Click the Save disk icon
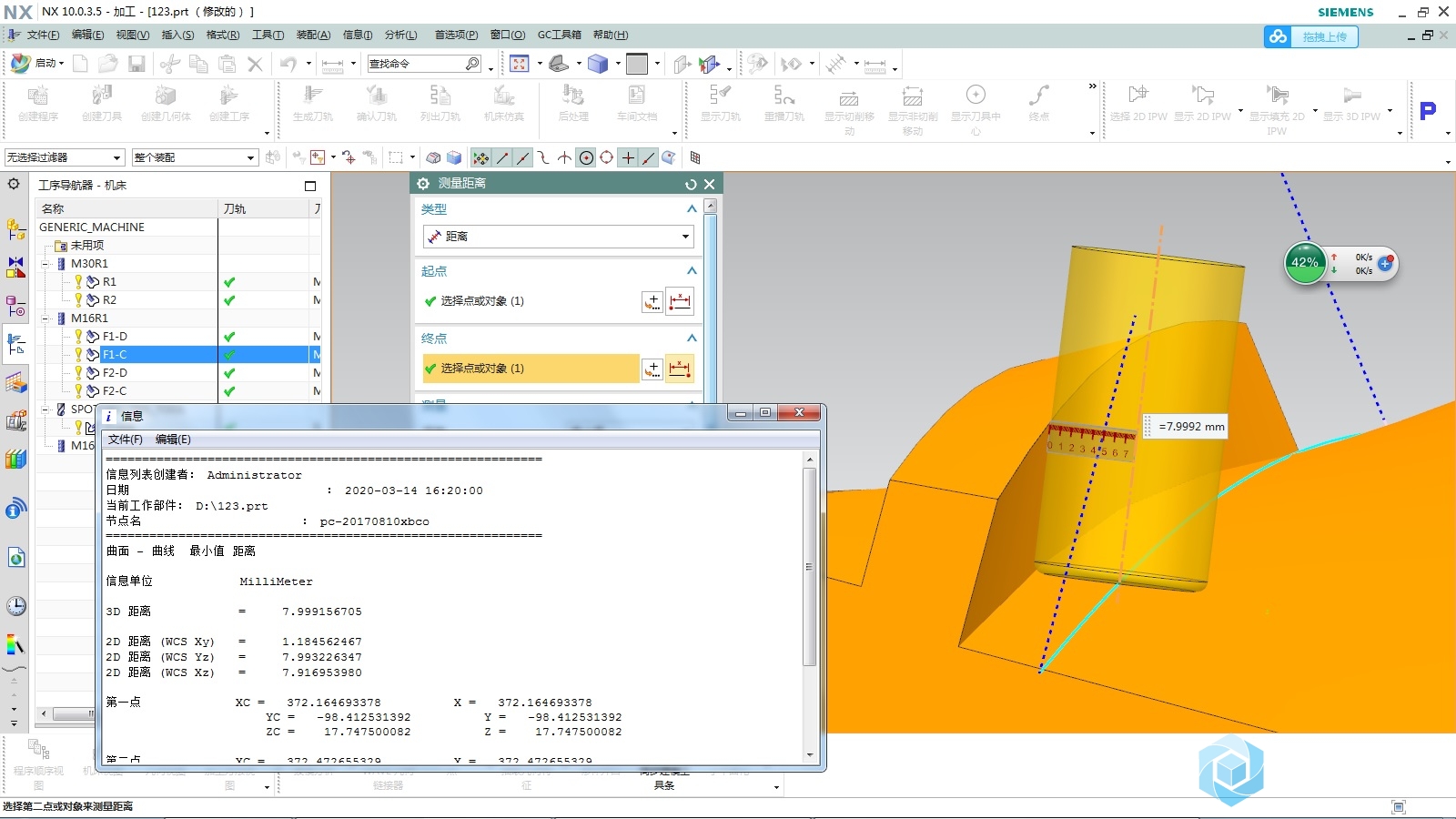Viewport: 1456px width, 819px height. point(136,64)
